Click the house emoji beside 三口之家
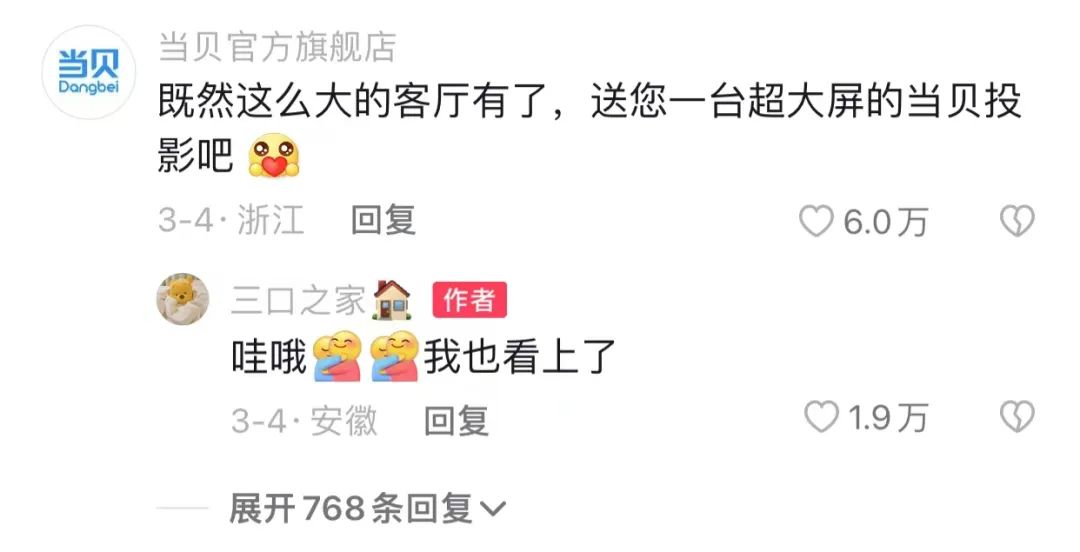Viewport: 1080px width, 552px height. tap(391, 300)
